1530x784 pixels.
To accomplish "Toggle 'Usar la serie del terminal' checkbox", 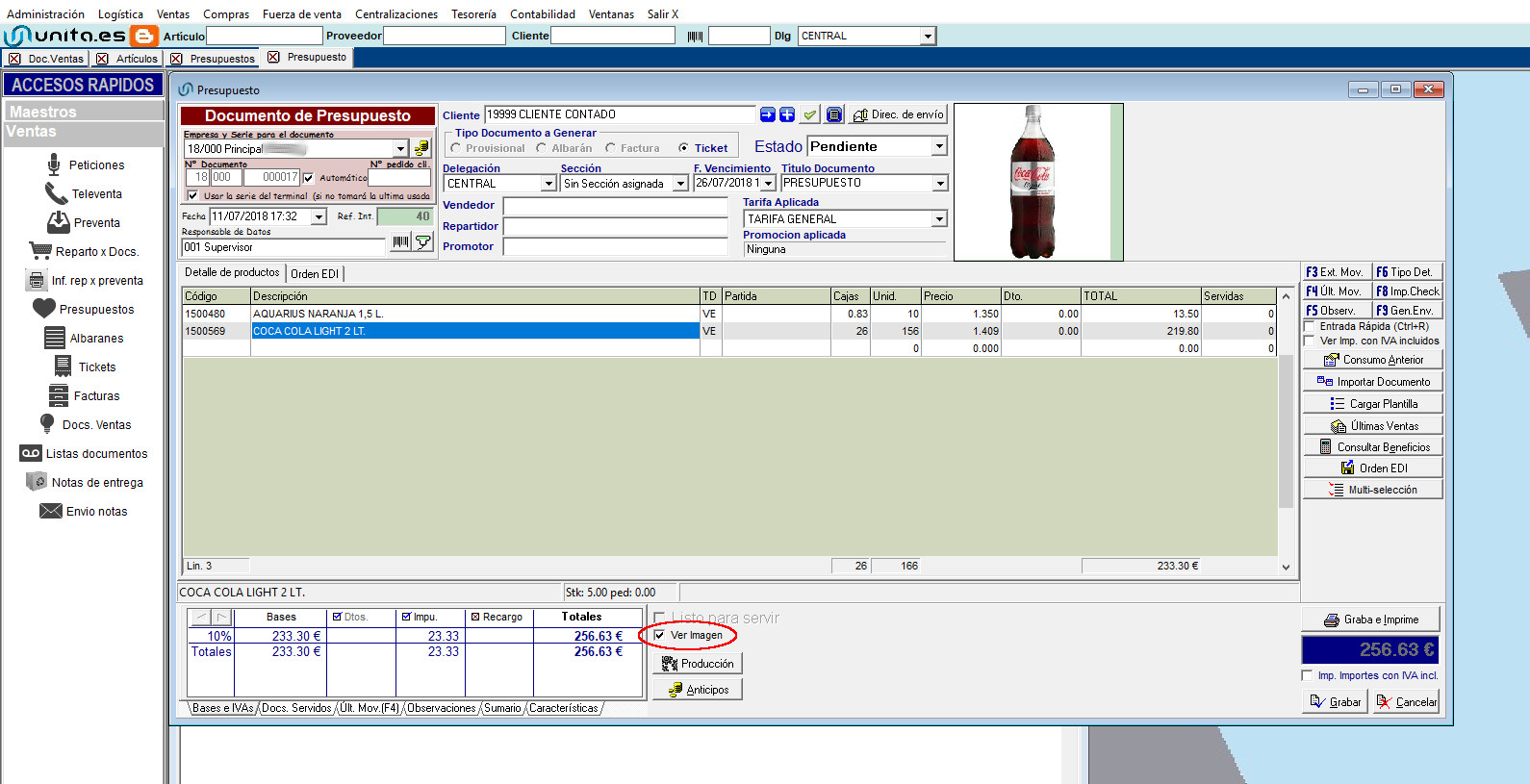I will (192, 195).
